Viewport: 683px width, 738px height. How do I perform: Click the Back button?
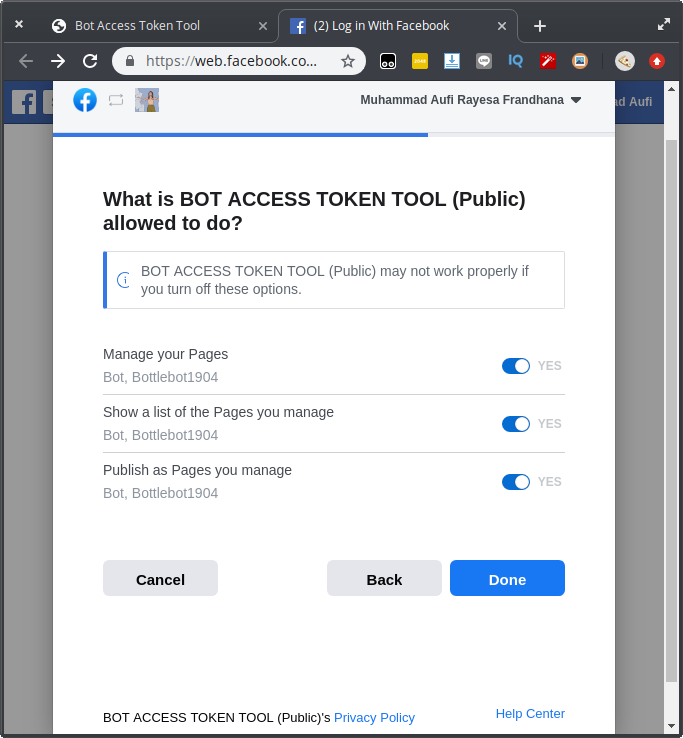[x=384, y=578]
